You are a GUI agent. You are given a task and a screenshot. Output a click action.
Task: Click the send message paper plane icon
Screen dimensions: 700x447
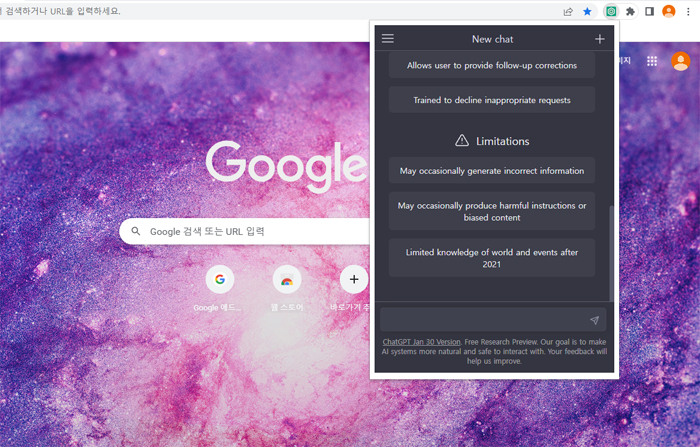click(594, 320)
